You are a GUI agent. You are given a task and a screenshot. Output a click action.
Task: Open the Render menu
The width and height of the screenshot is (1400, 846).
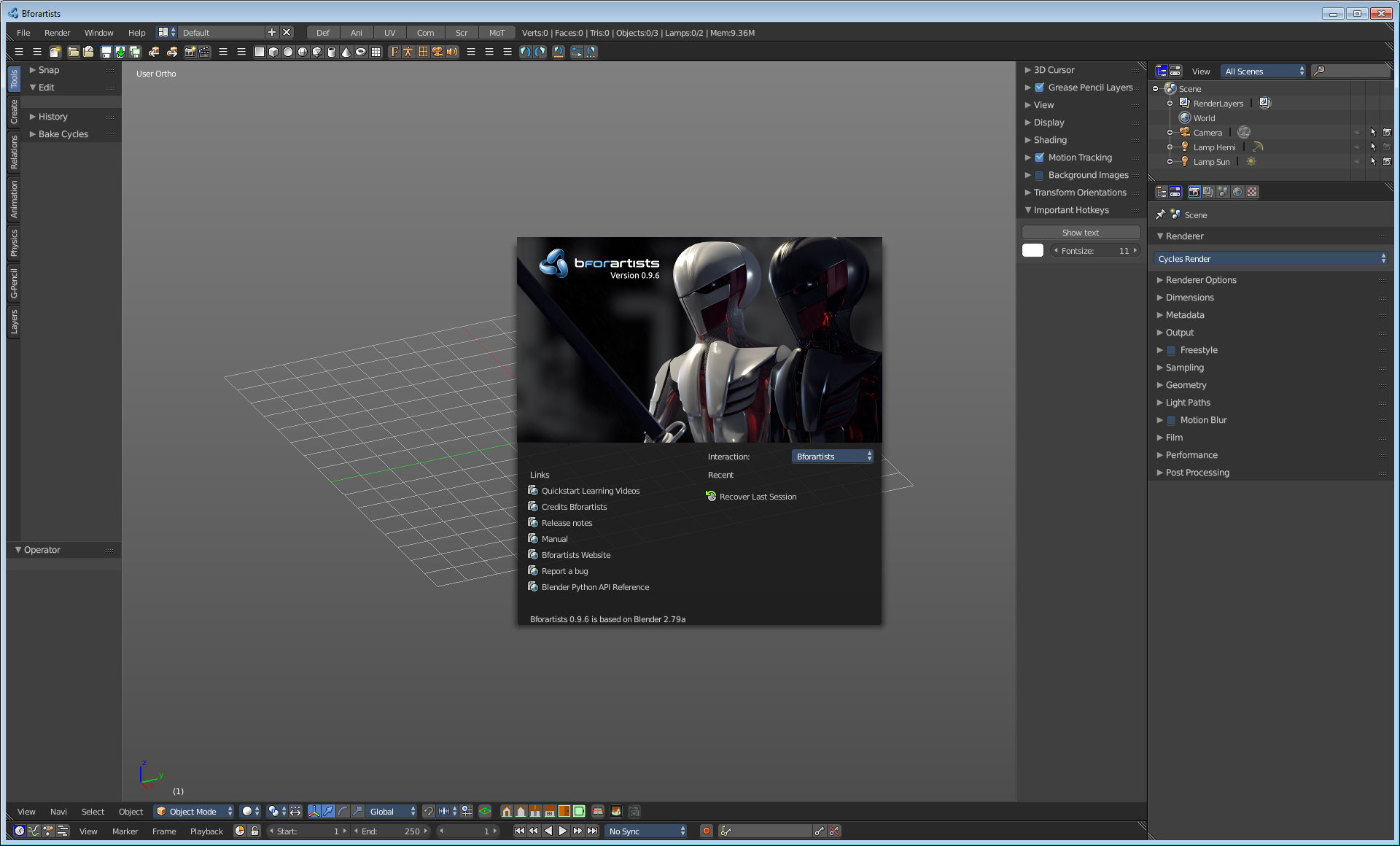(x=56, y=33)
